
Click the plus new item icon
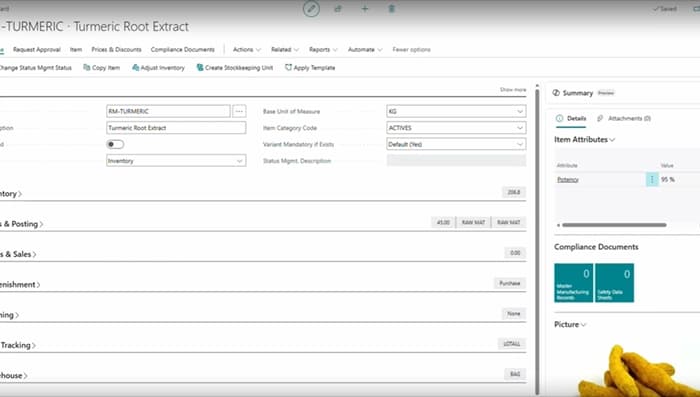point(365,8)
